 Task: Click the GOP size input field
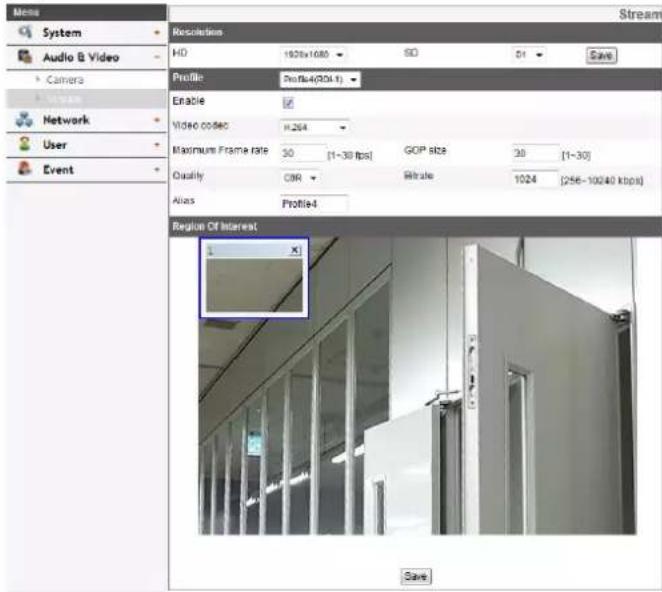(535, 153)
